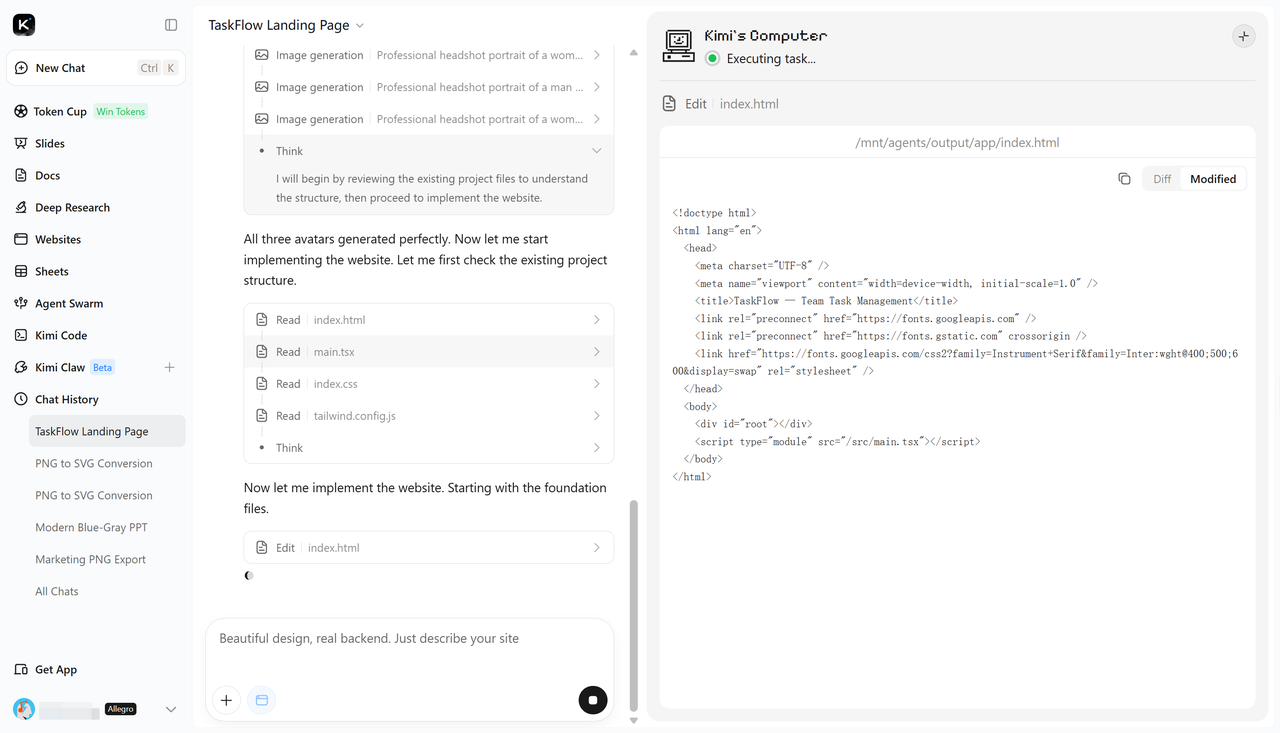
Task: Open Token Cup via its soccer ball icon
Action: 21,111
